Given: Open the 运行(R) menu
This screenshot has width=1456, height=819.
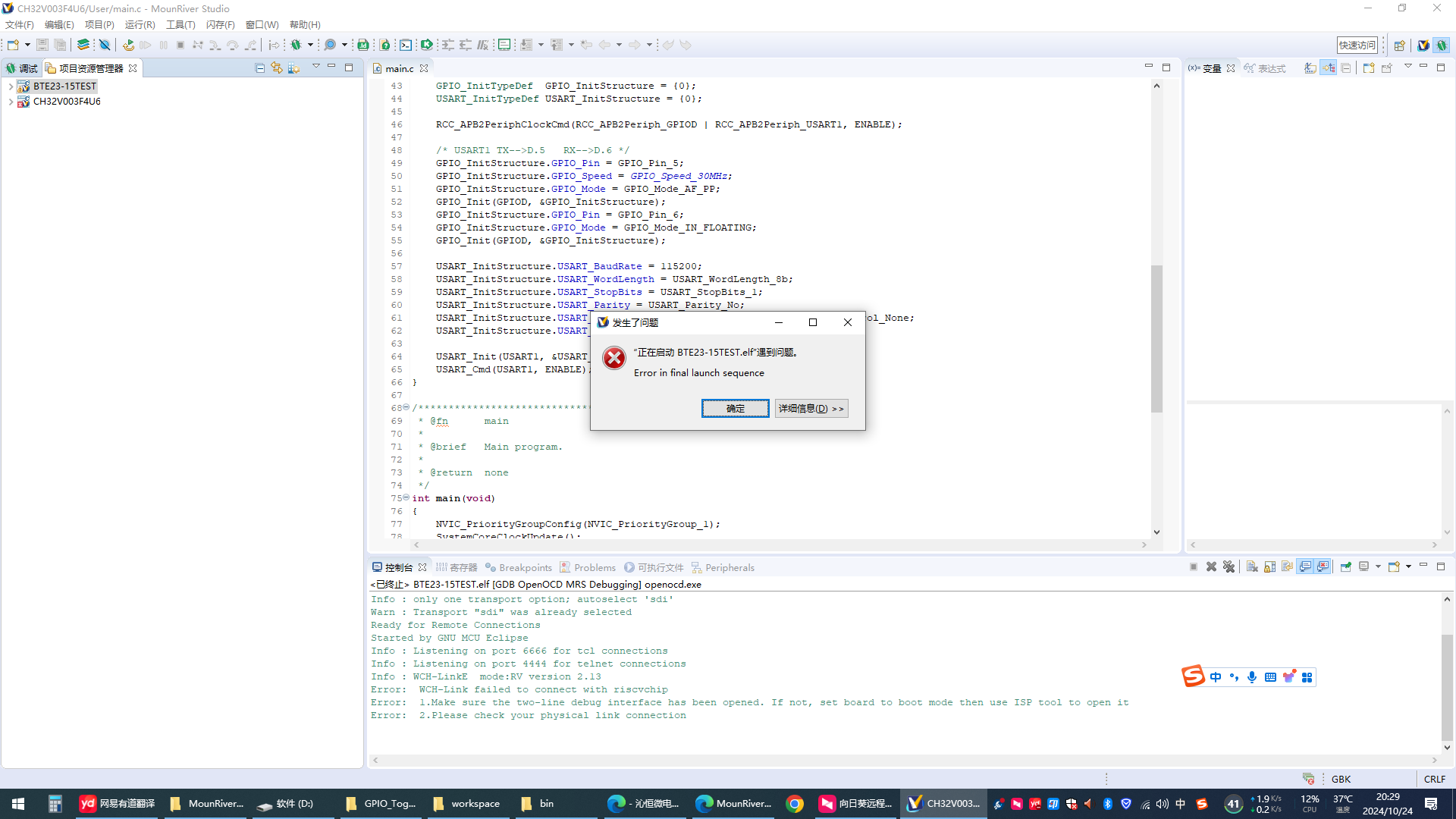Looking at the screenshot, I should point(140,25).
